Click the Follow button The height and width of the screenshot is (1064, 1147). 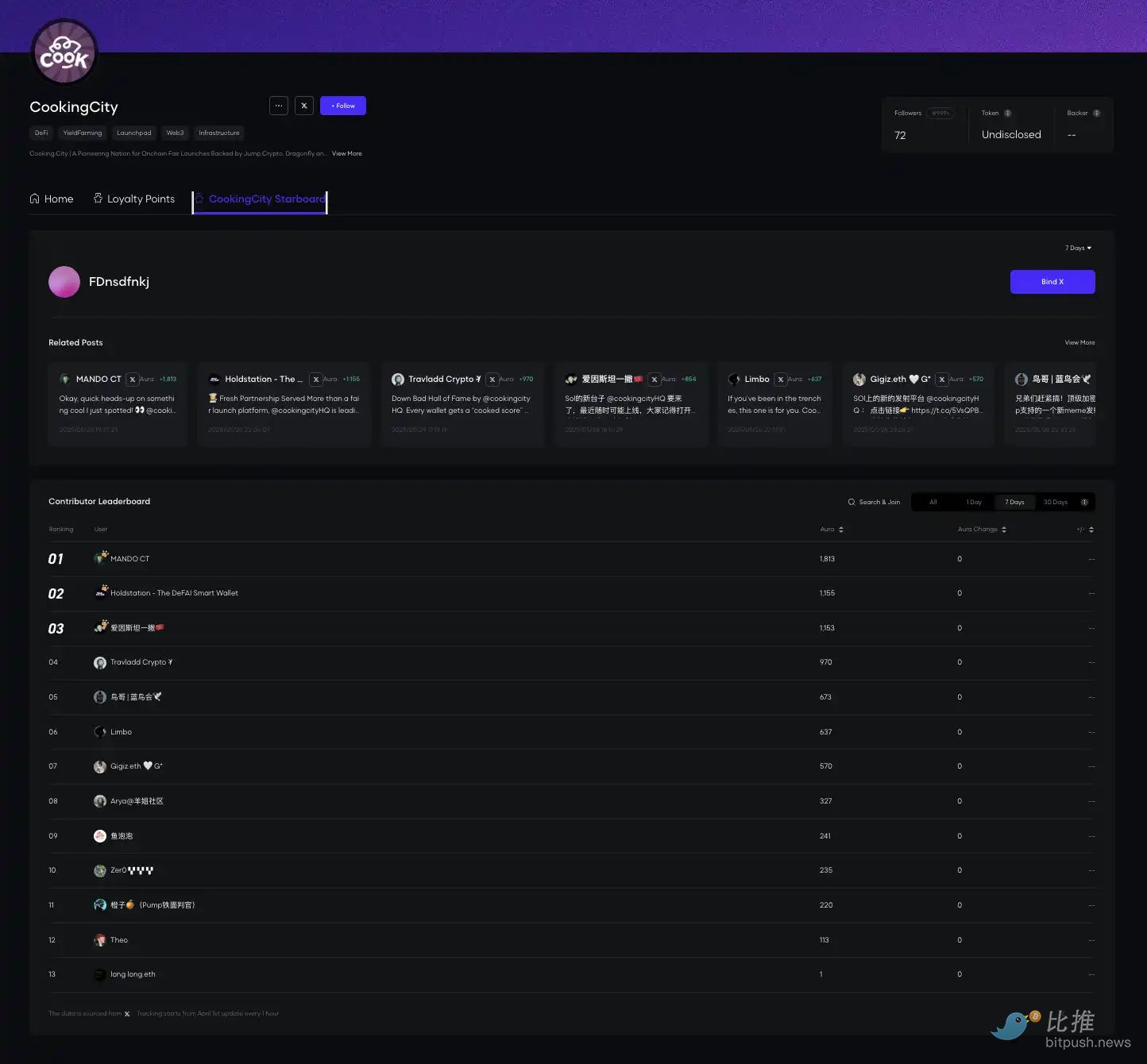[x=343, y=106]
